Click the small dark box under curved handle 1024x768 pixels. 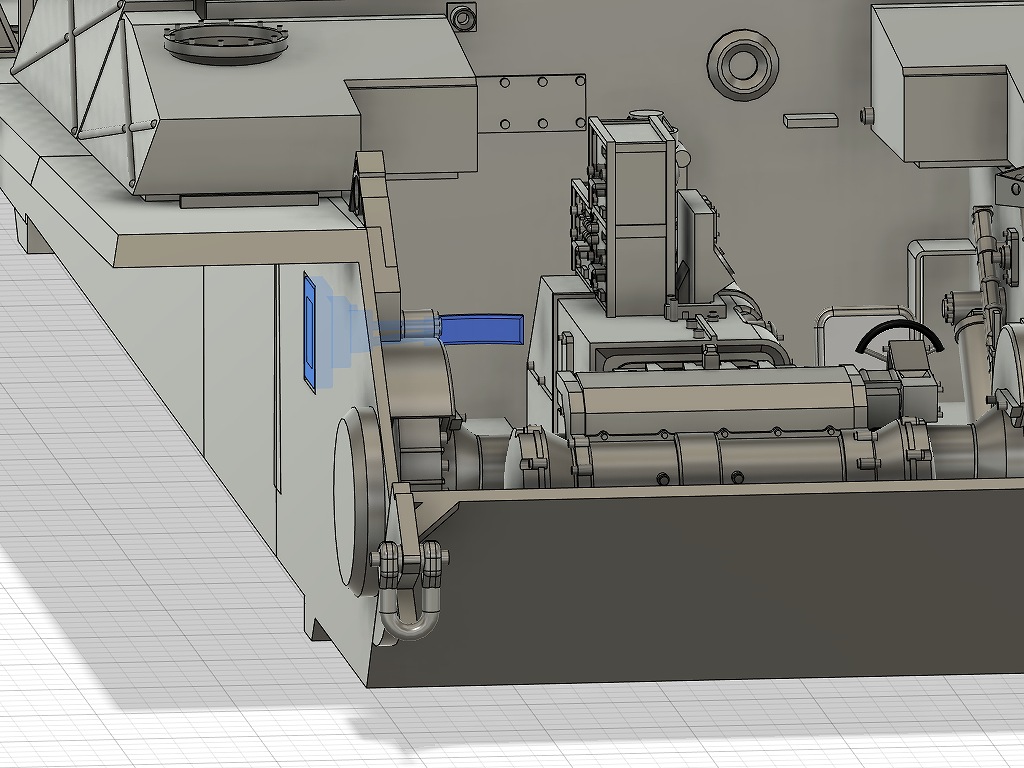(908, 358)
